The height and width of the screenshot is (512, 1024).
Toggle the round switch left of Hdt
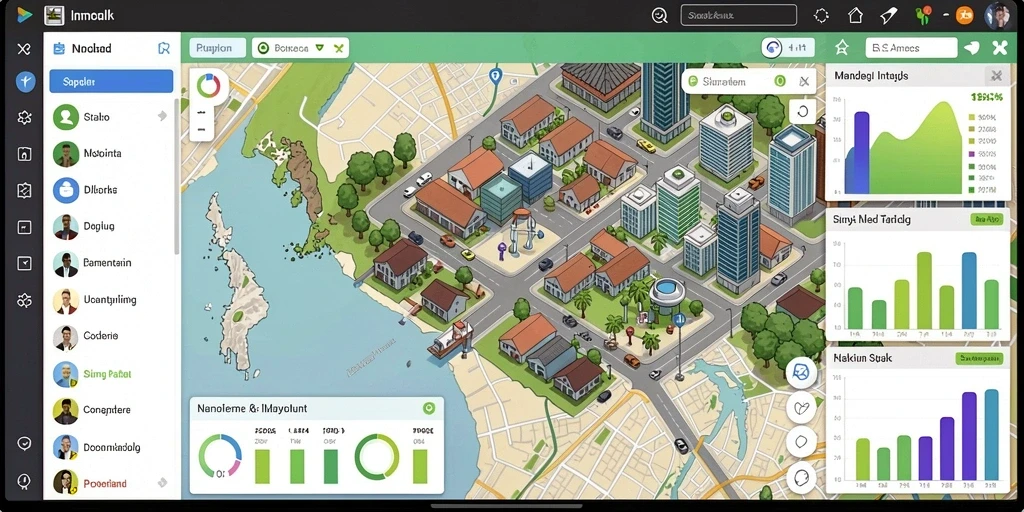[x=772, y=48]
